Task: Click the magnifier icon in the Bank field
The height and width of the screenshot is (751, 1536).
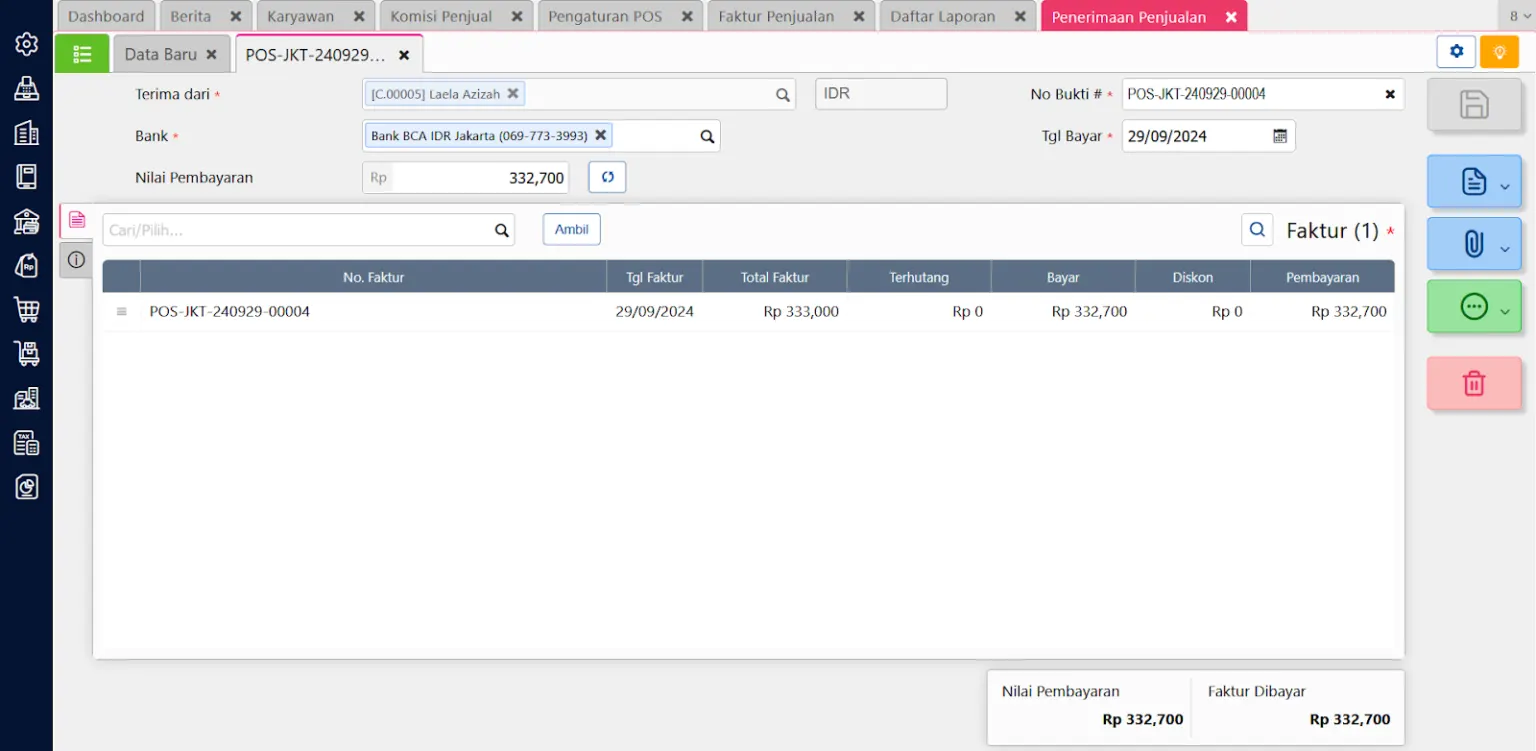Action: (707, 136)
